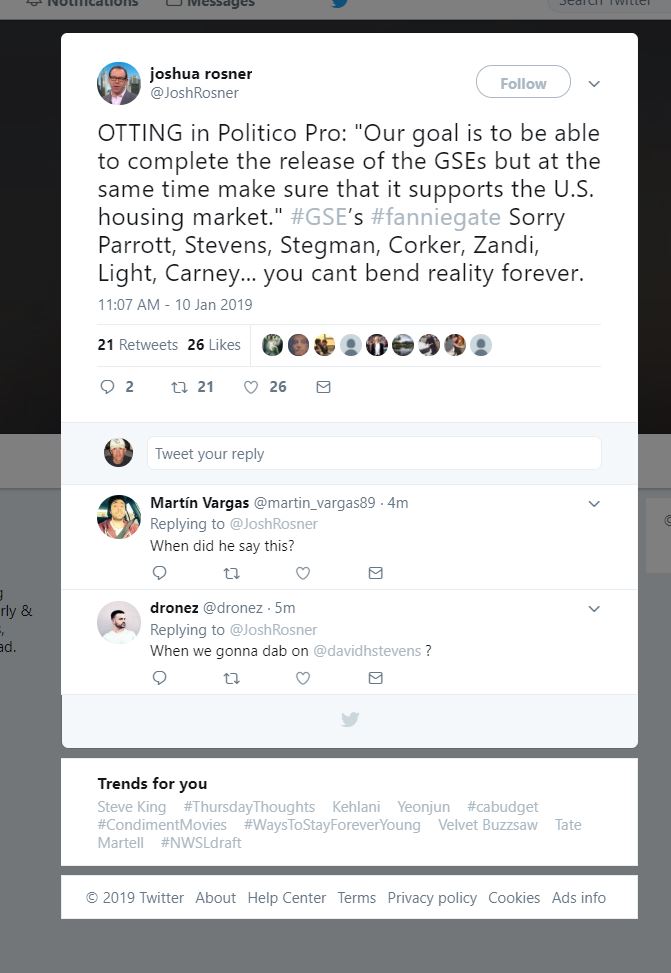The image size is (671, 973).
Task: Reply to joshua rosner's main tweet
Action: coord(108,387)
